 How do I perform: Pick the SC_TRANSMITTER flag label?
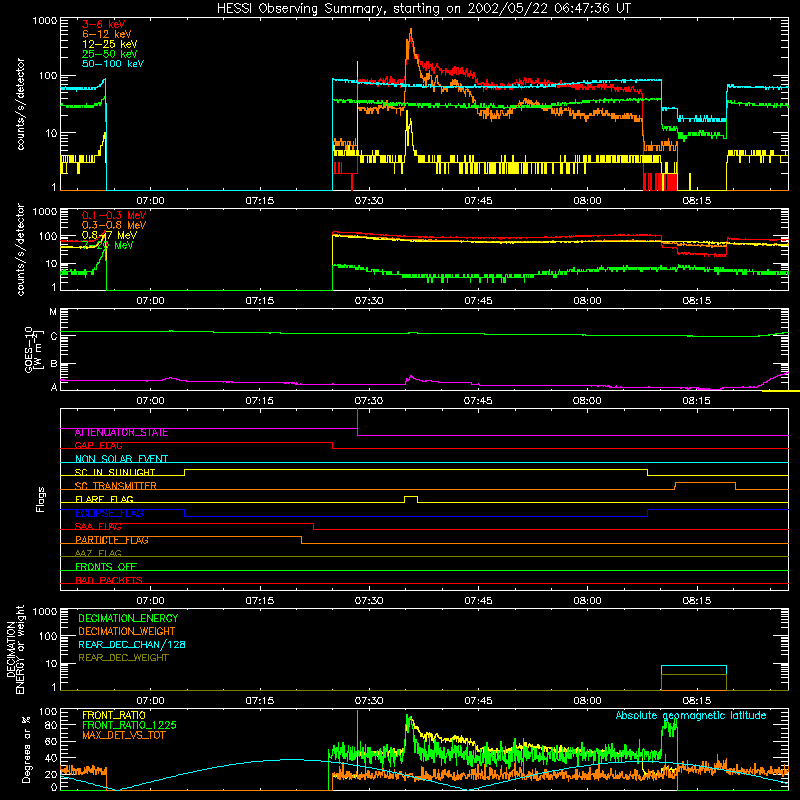pos(116,486)
